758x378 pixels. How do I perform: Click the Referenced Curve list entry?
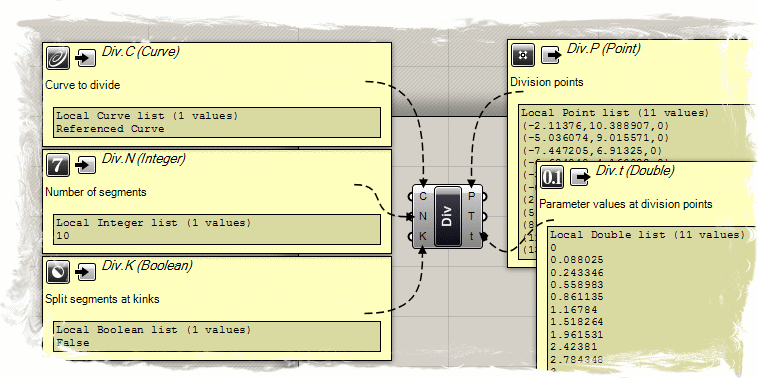tap(110, 129)
